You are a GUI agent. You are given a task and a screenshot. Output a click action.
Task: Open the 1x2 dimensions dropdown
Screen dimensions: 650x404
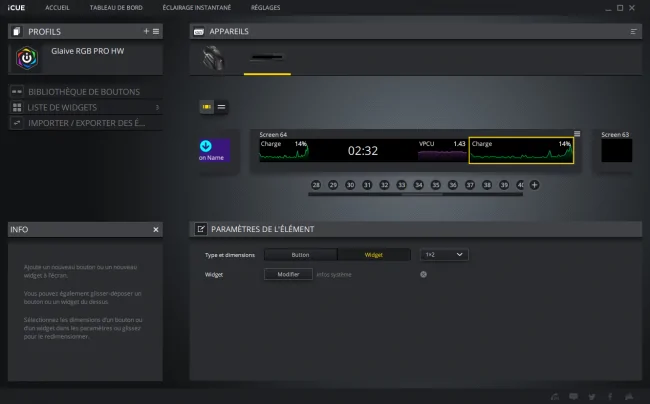click(x=444, y=254)
